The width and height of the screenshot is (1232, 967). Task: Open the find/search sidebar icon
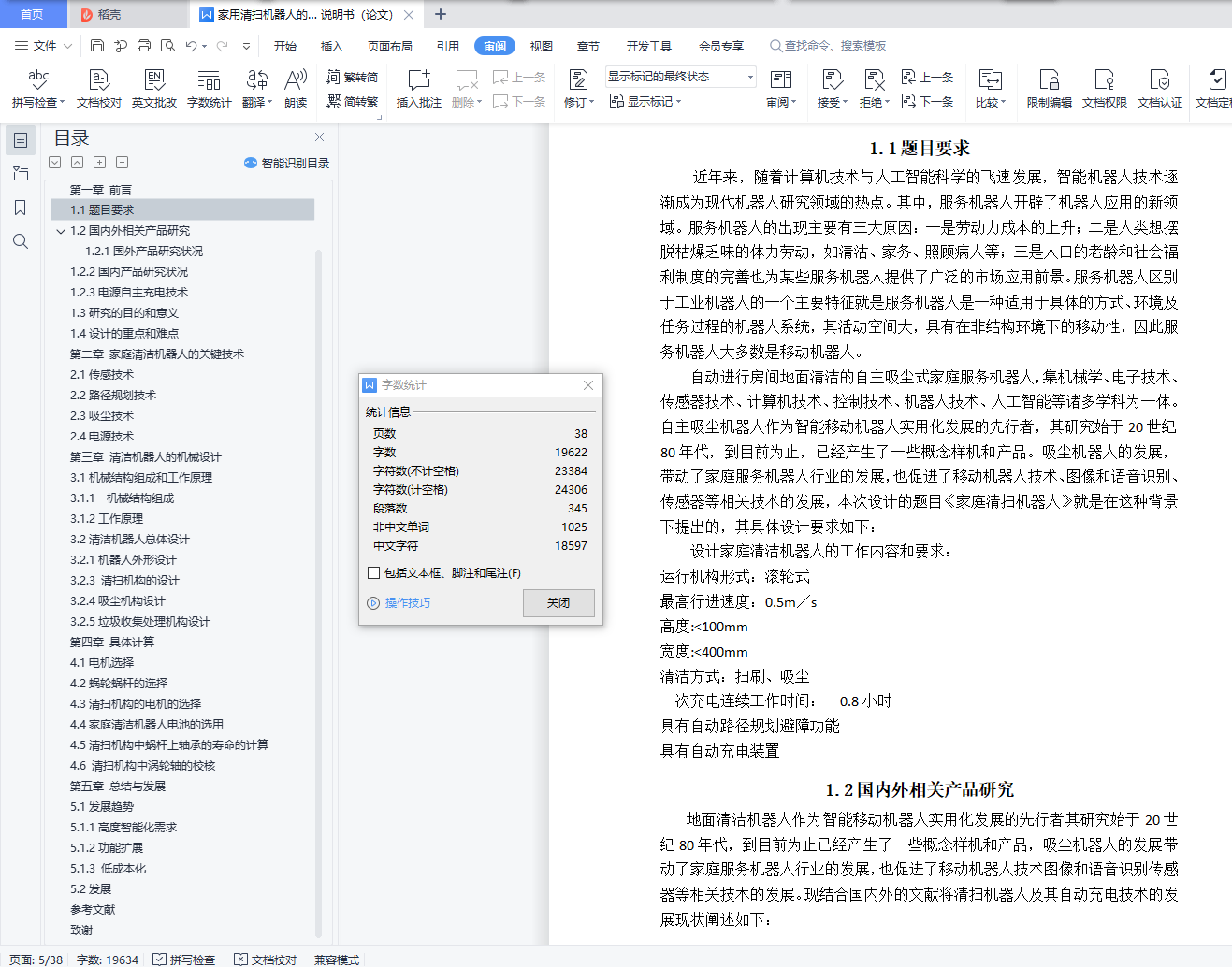21,241
